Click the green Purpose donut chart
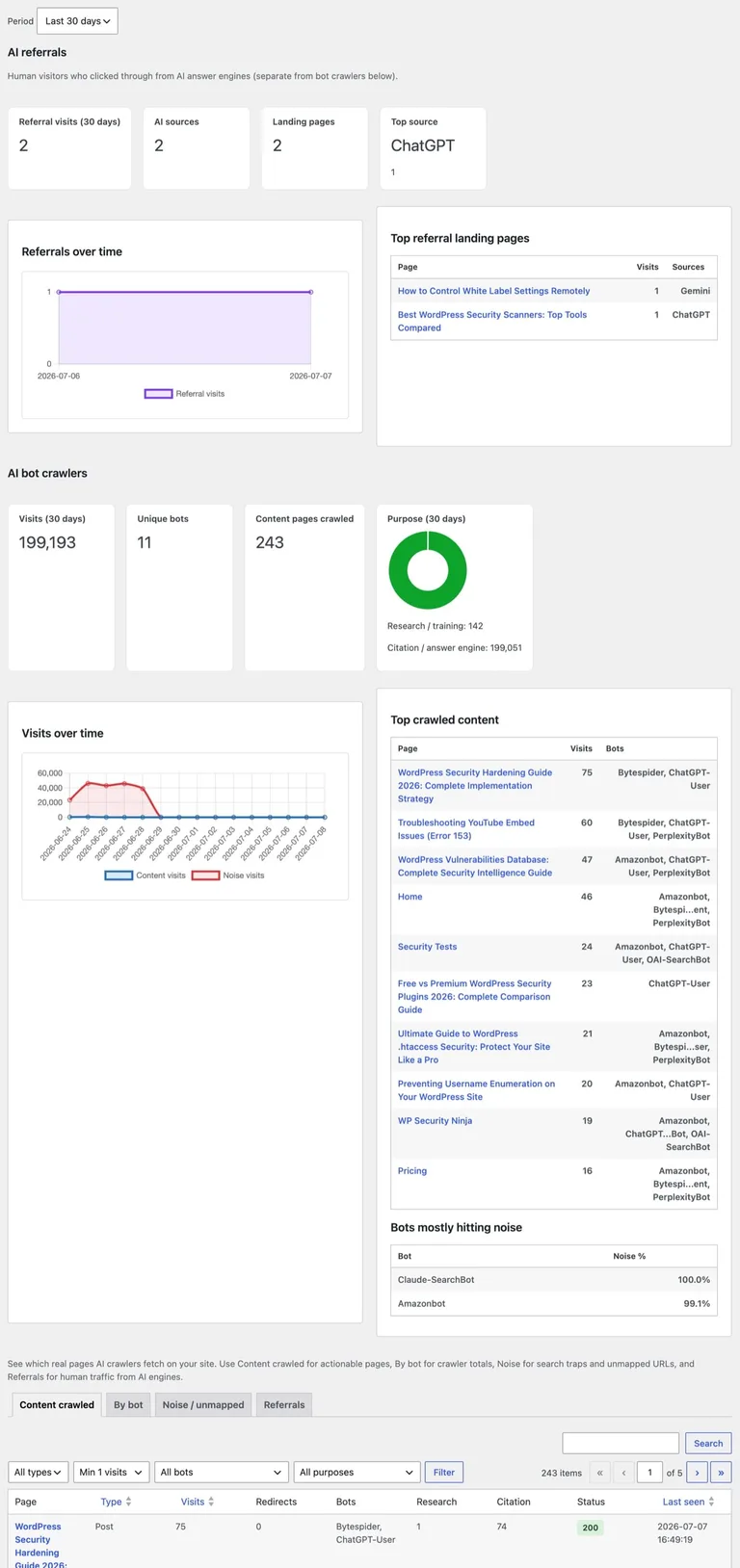 (x=428, y=570)
